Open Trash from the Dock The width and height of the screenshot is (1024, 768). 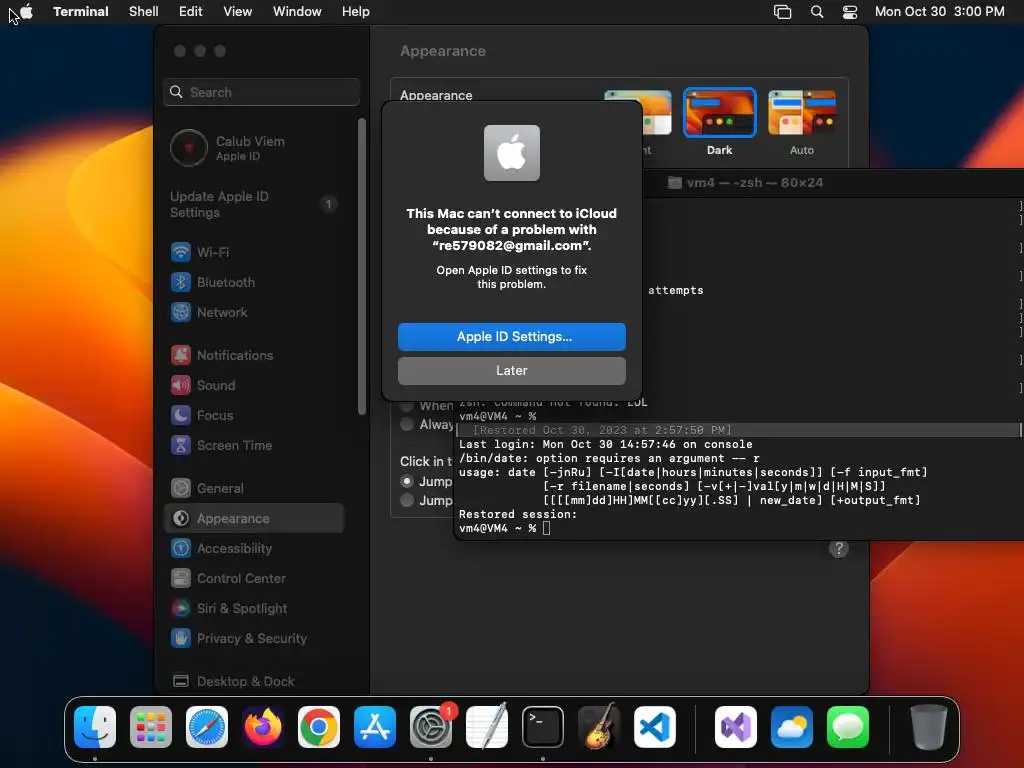929,727
